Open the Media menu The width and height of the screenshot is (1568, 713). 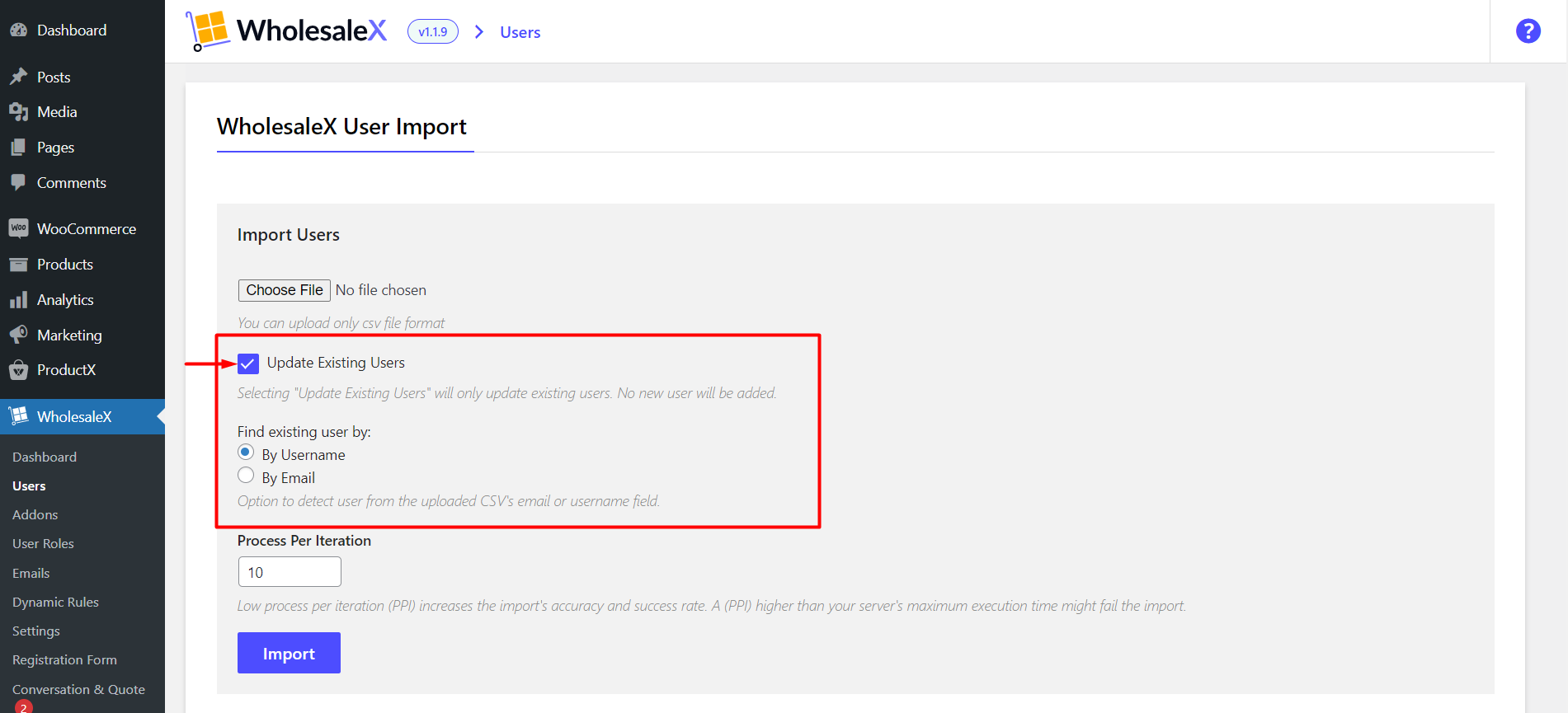click(82, 112)
